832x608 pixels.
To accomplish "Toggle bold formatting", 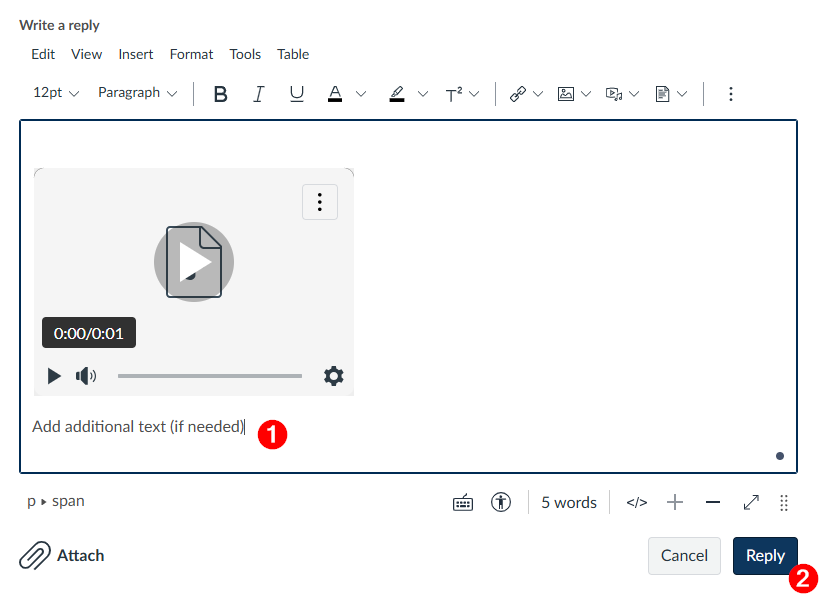I will tap(220, 94).
